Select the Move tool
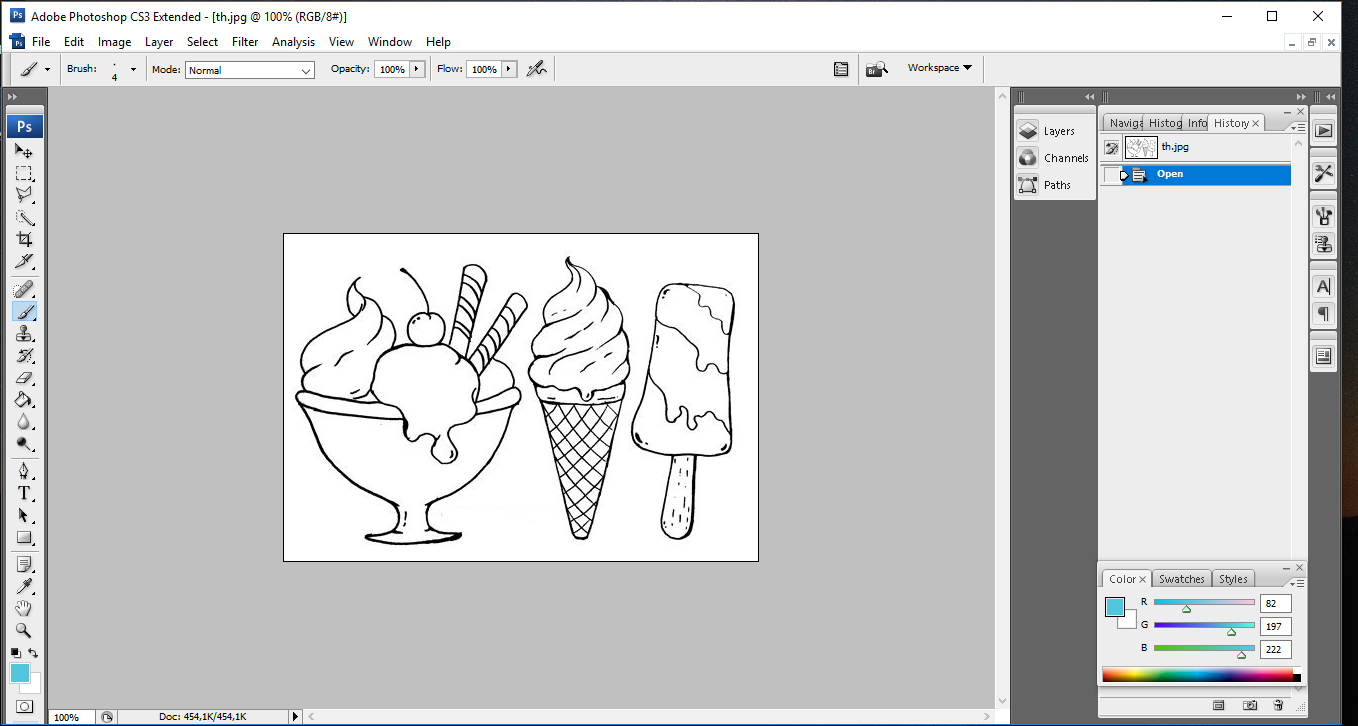The height and width of the screenshot is (726, 1358). pyautogui.click(x=24, y=151)
